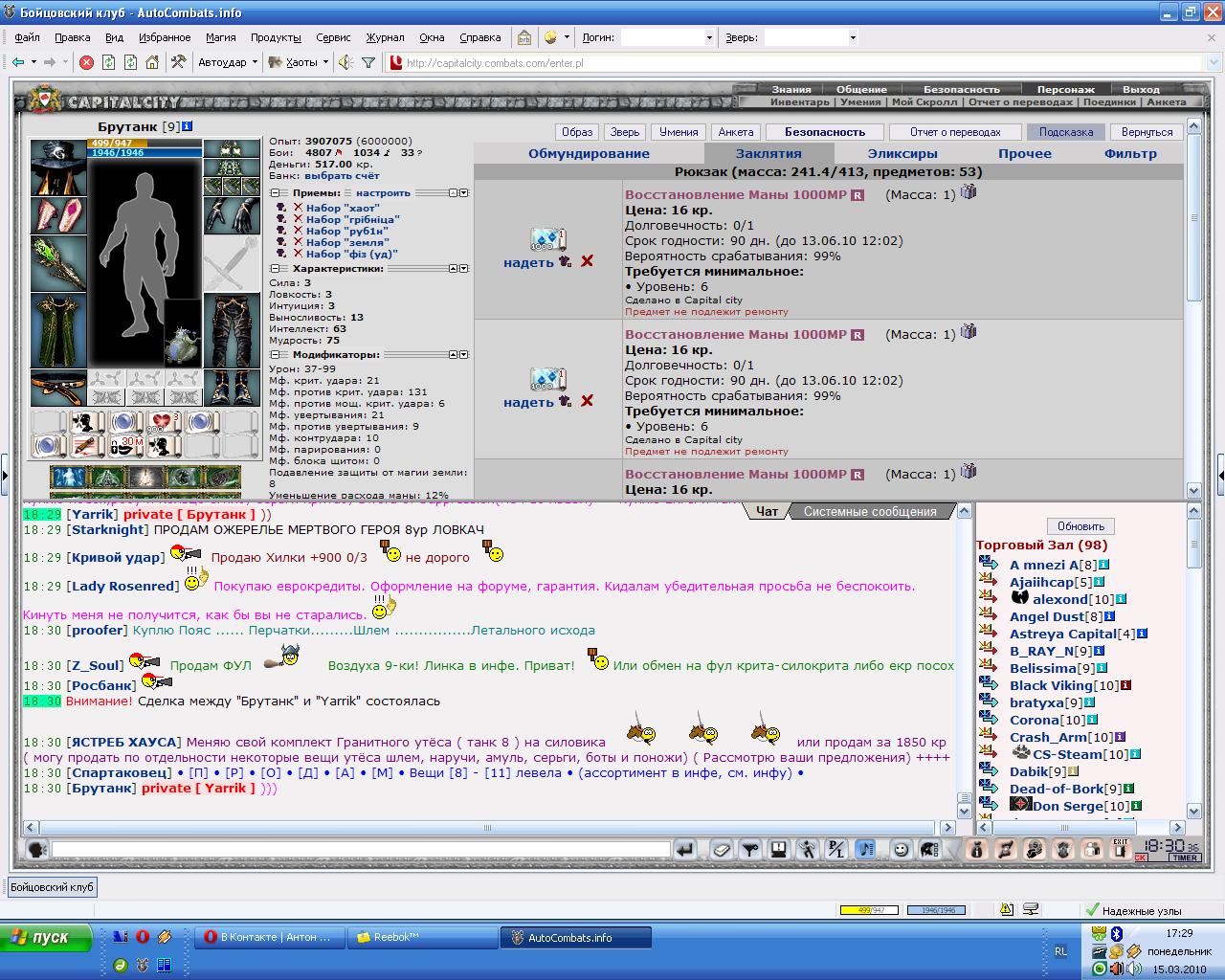Image resolution: width=1225 pixels, height=980 pixels.
Task: Click the red stop icon in browser toolbar
Action: click(x=86, y=62)
